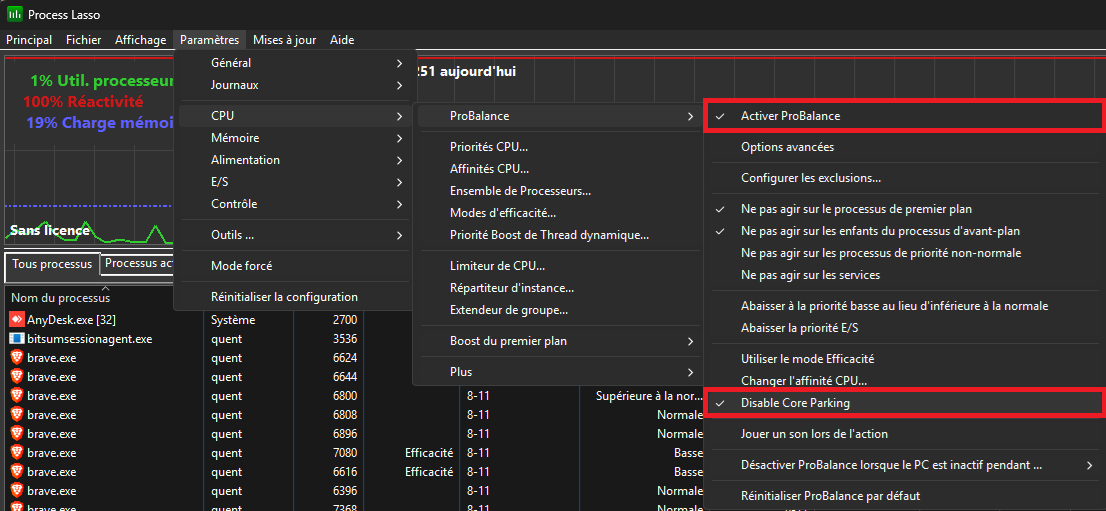Expand the Général submenu
Image resolution: width=1106 pixels, height=511 pixels.
point(293,63)
